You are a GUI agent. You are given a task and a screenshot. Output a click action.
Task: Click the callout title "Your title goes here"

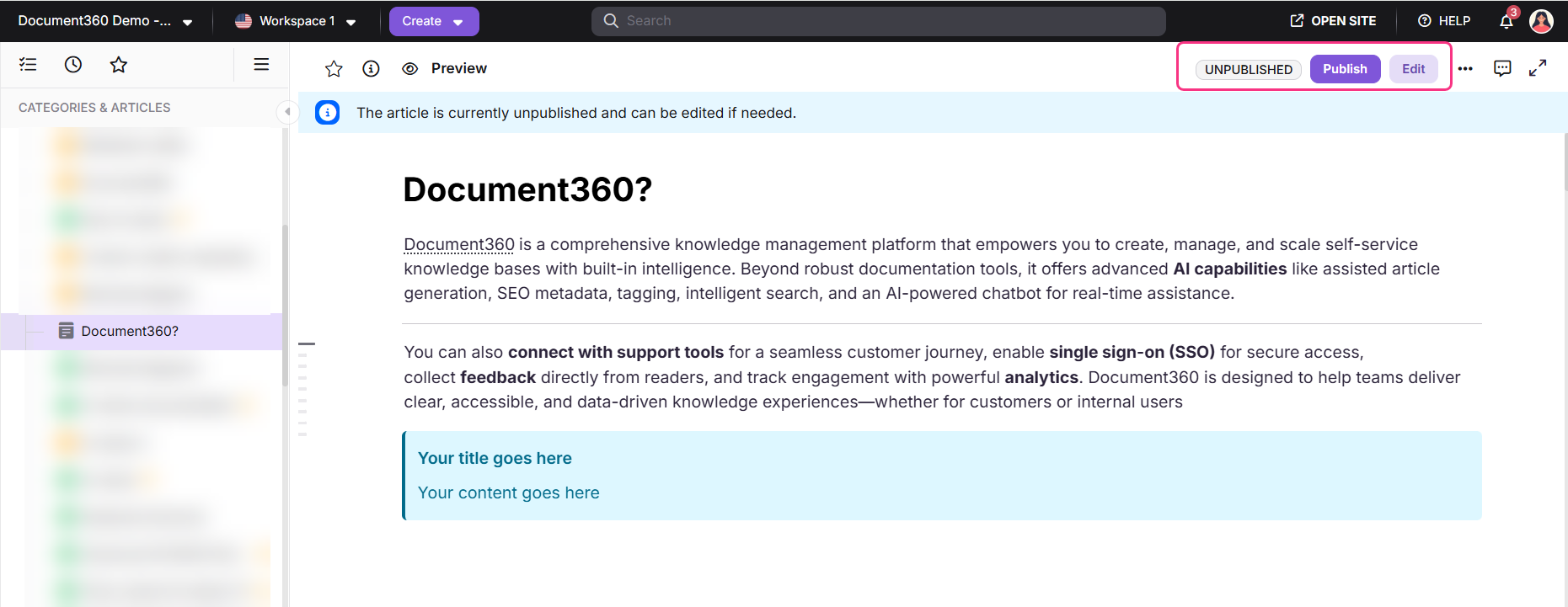pos(495,459)
